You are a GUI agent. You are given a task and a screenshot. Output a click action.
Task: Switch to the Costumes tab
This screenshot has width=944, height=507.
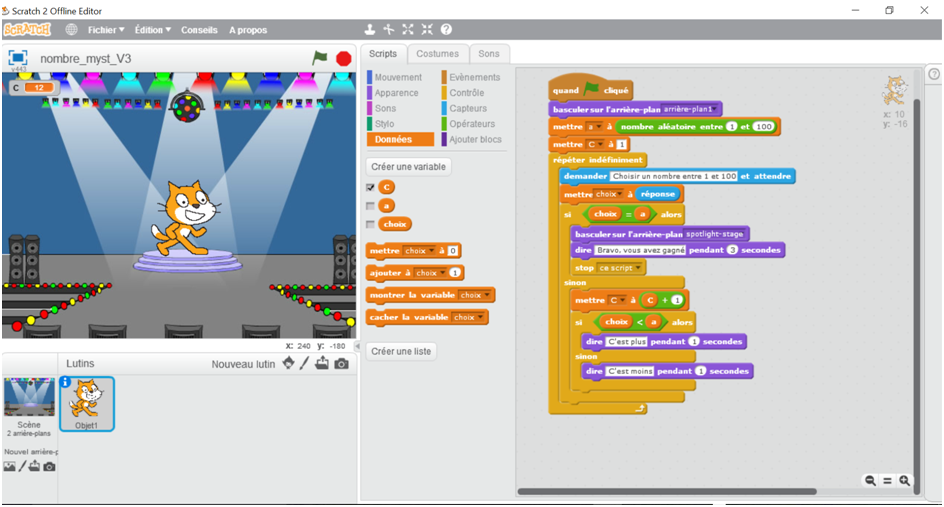tap(437, 54)
